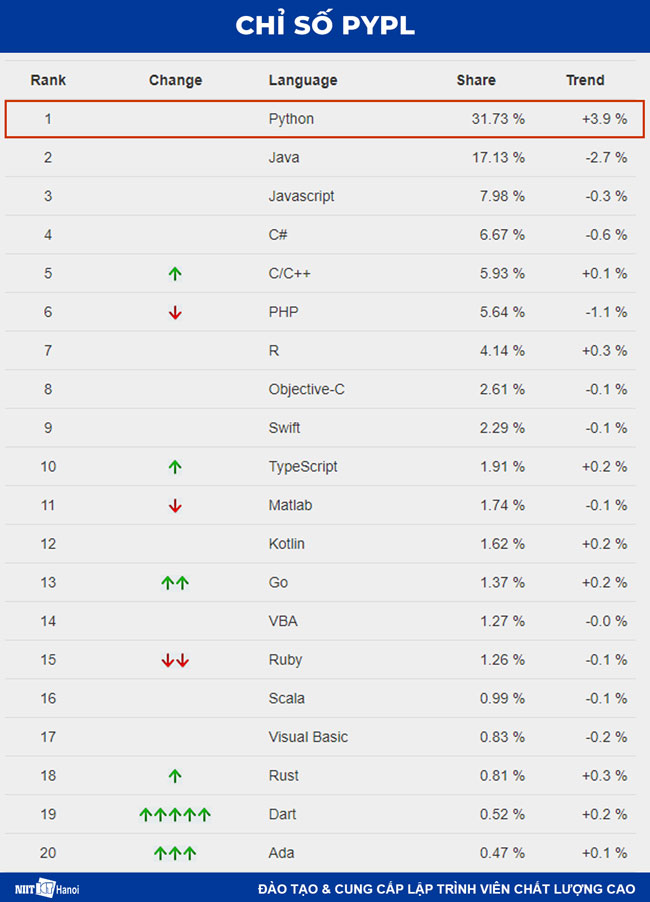Click the NIIT Hanoi logo

[x=47, y=888]
